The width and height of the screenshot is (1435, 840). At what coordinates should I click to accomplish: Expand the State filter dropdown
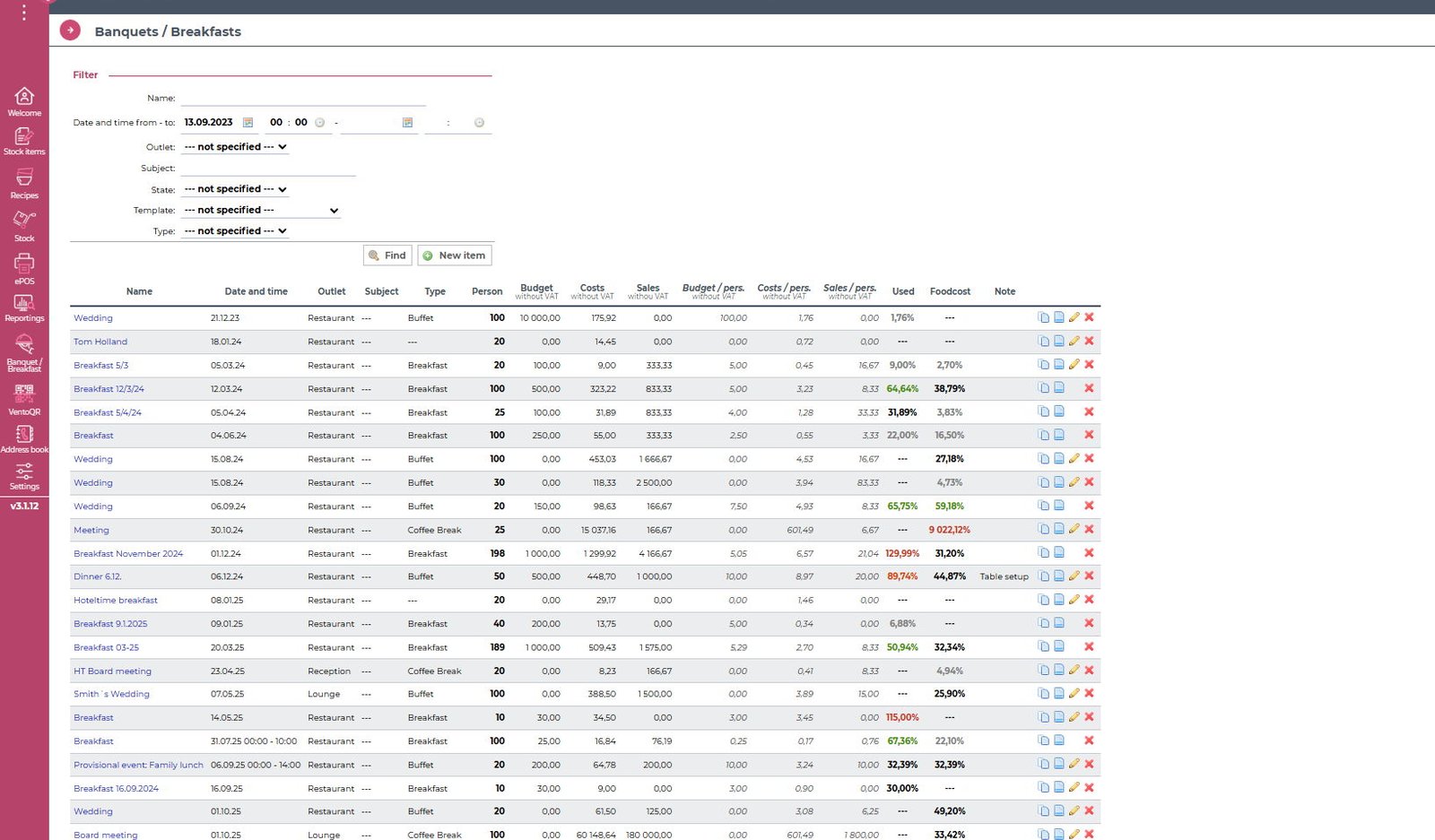point(235,189)
